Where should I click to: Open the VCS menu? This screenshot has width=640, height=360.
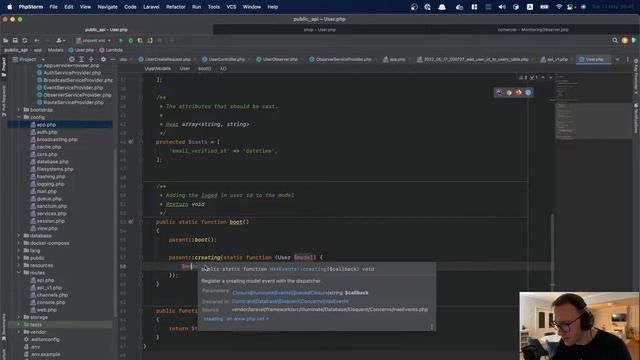pyautogui.click(x=231, y=7)
